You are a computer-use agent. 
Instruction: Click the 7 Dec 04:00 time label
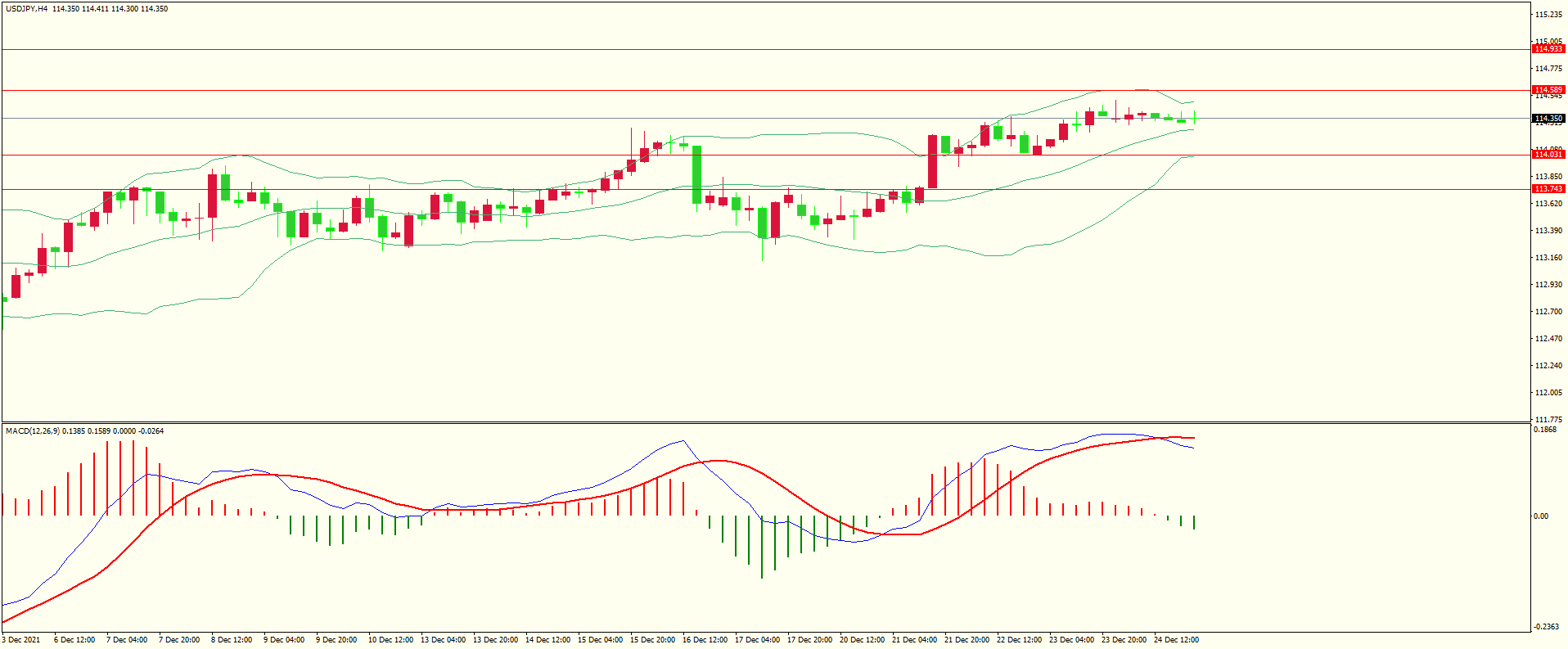point(127,640)
